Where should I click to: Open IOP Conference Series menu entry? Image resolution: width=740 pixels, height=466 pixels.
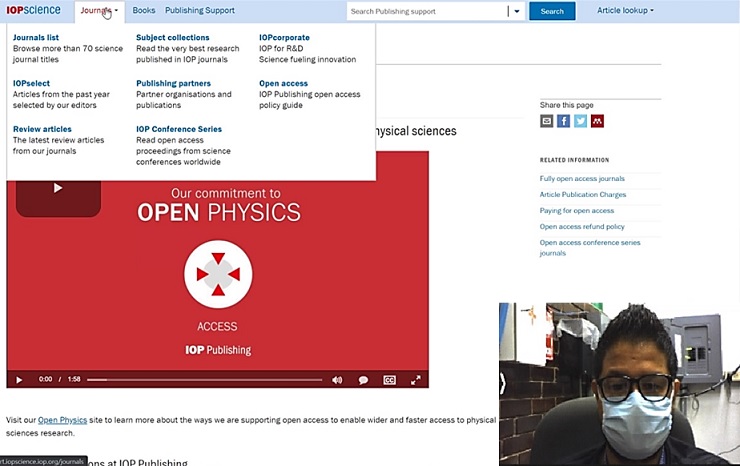179,129
